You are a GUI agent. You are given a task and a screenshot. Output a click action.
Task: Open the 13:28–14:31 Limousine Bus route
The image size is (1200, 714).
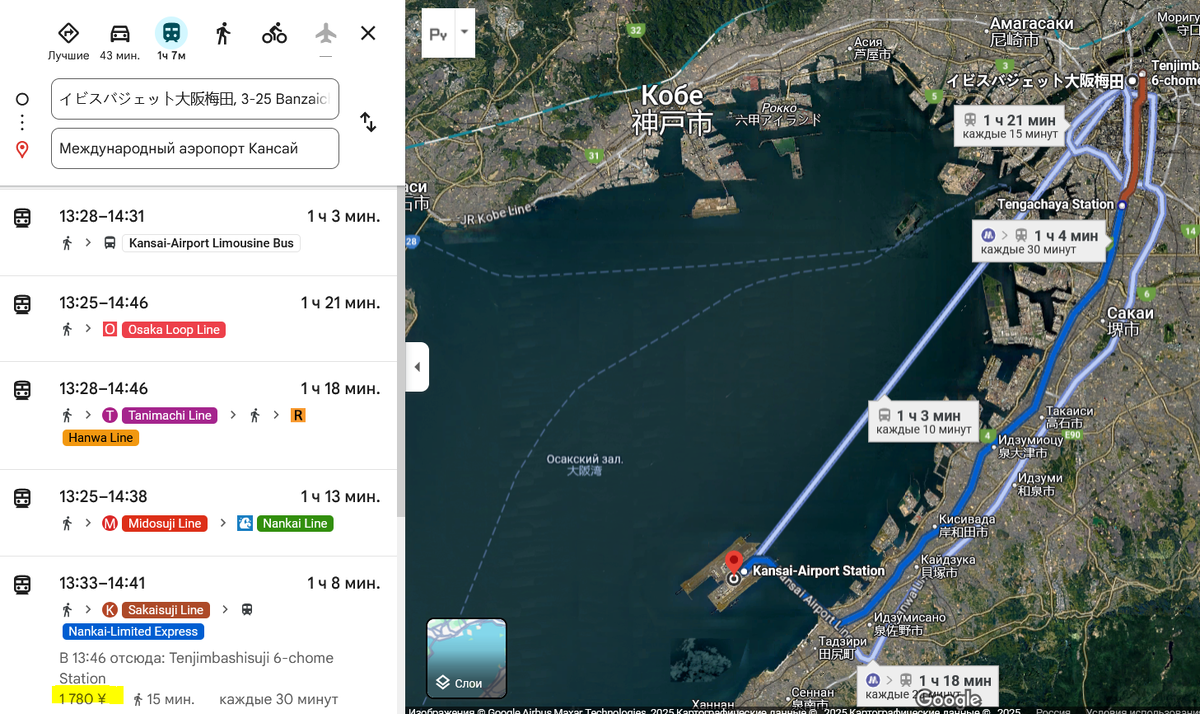(199, 230)
